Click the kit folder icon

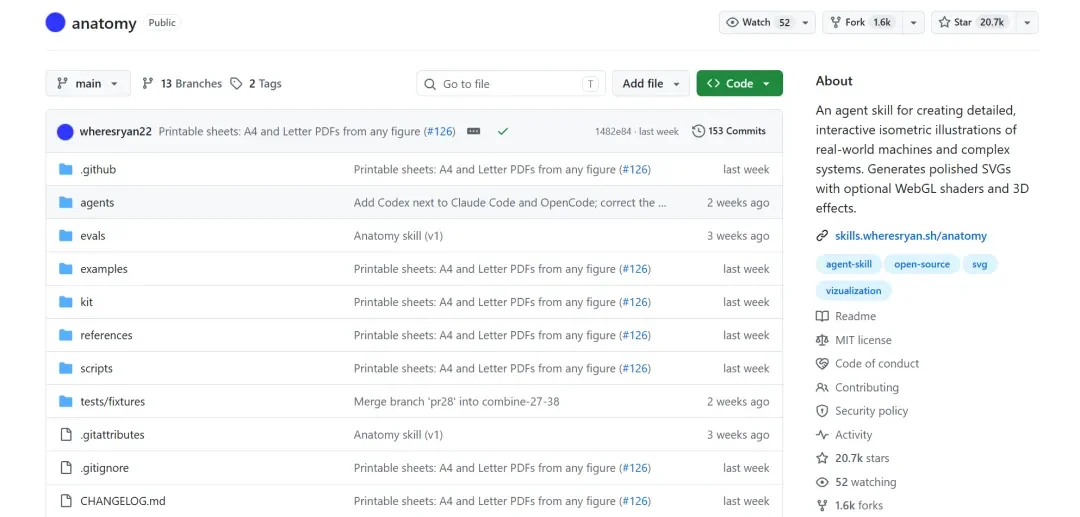tap(65, 302)
